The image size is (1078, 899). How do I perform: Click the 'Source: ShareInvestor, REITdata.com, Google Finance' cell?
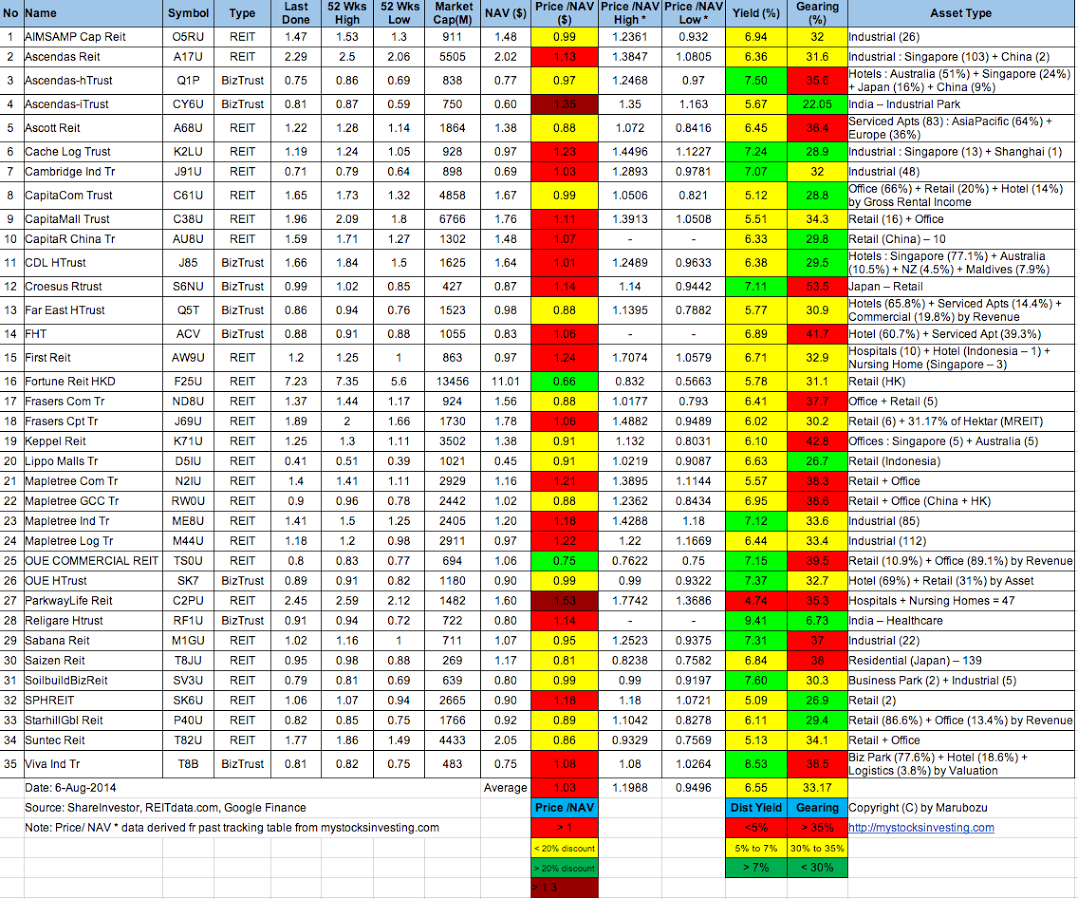point(165,808)
